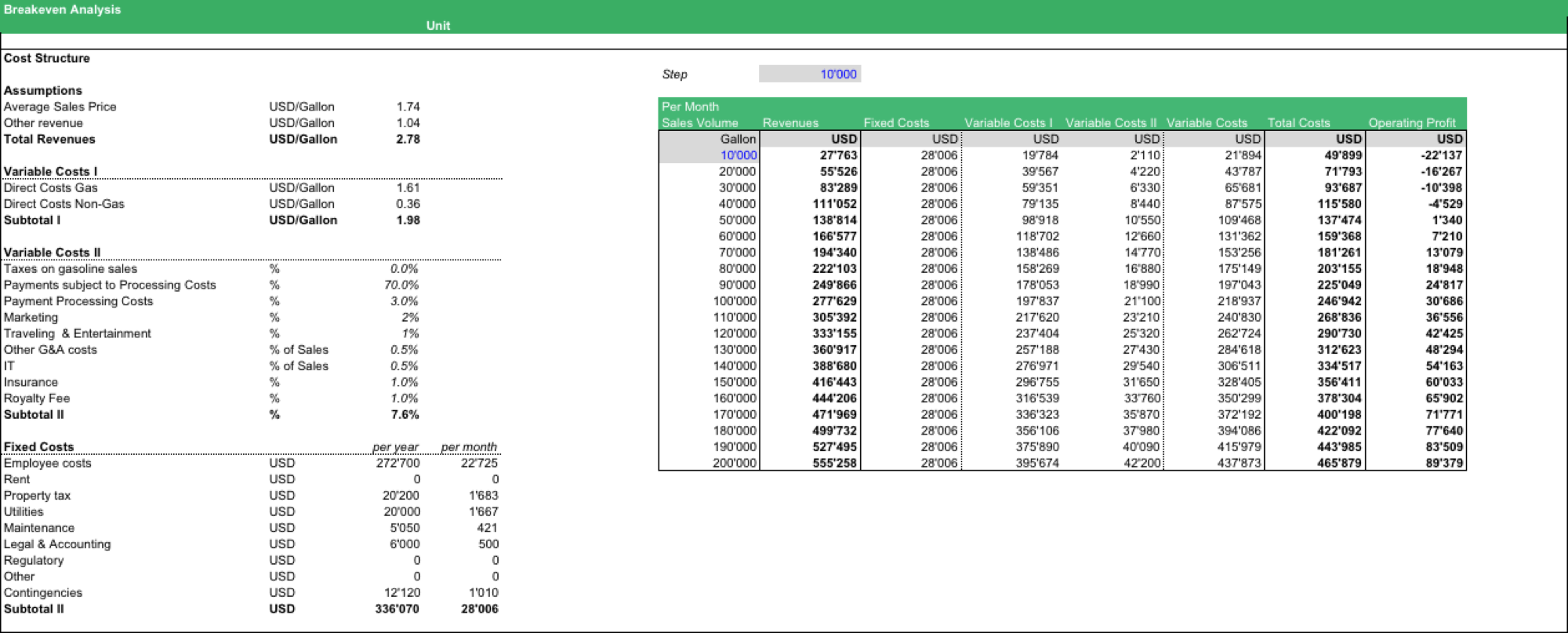This screenshot has width=1568, height=633.
Task: Click the Employee costs per year value 272'700
Action: [397, 464]
